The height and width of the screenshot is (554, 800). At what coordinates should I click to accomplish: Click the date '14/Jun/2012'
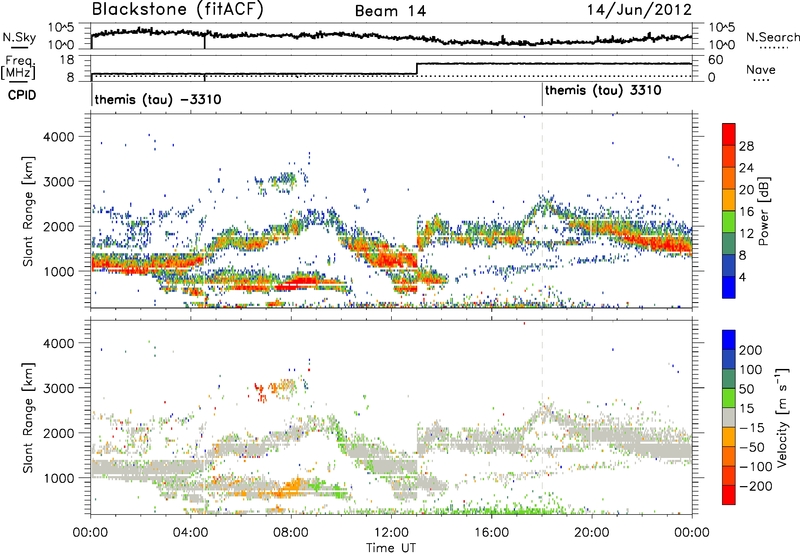pyautogui.click(x=639, y=10)
